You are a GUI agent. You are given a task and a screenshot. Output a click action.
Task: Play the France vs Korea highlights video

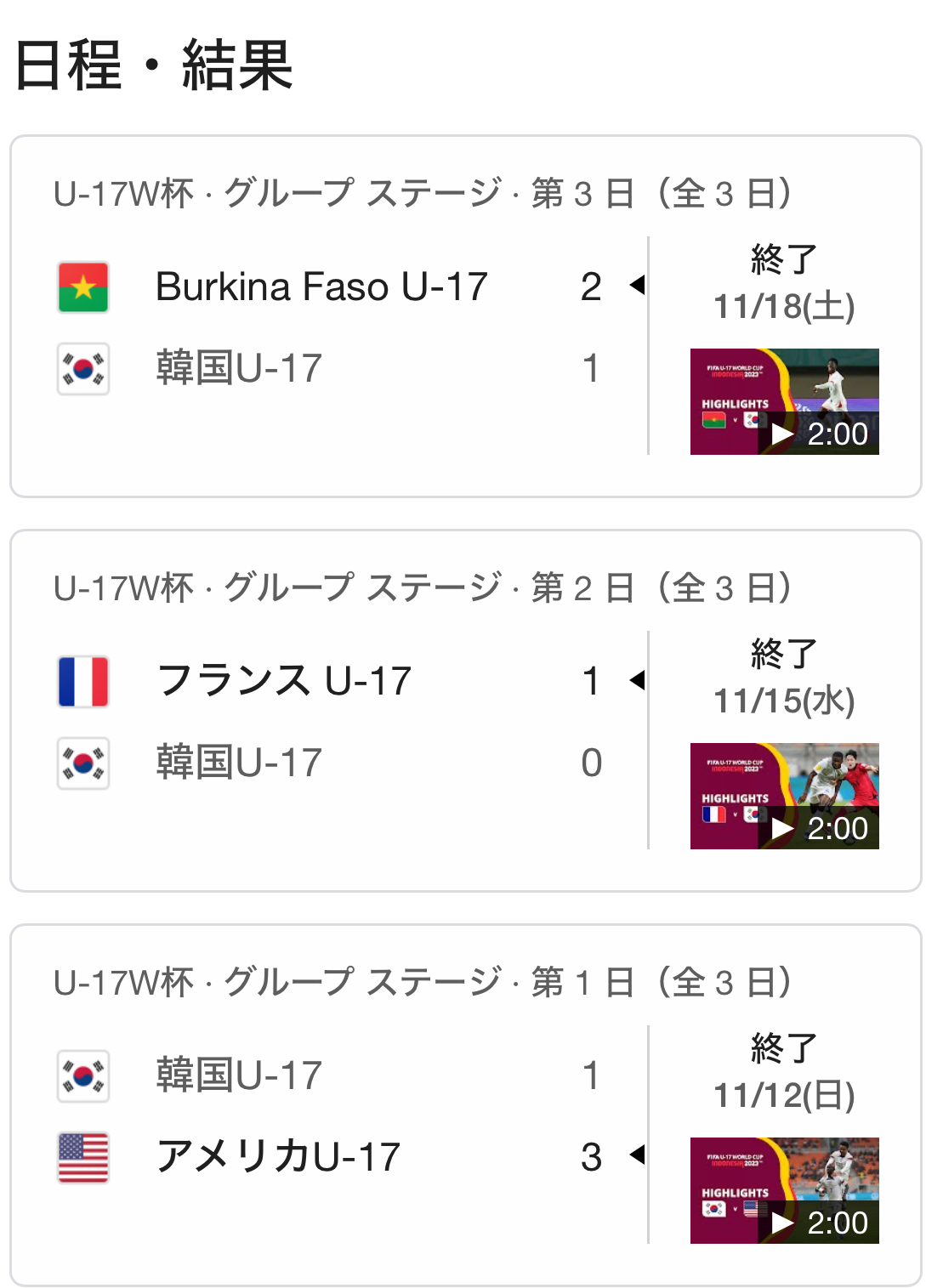click(784, 796)
